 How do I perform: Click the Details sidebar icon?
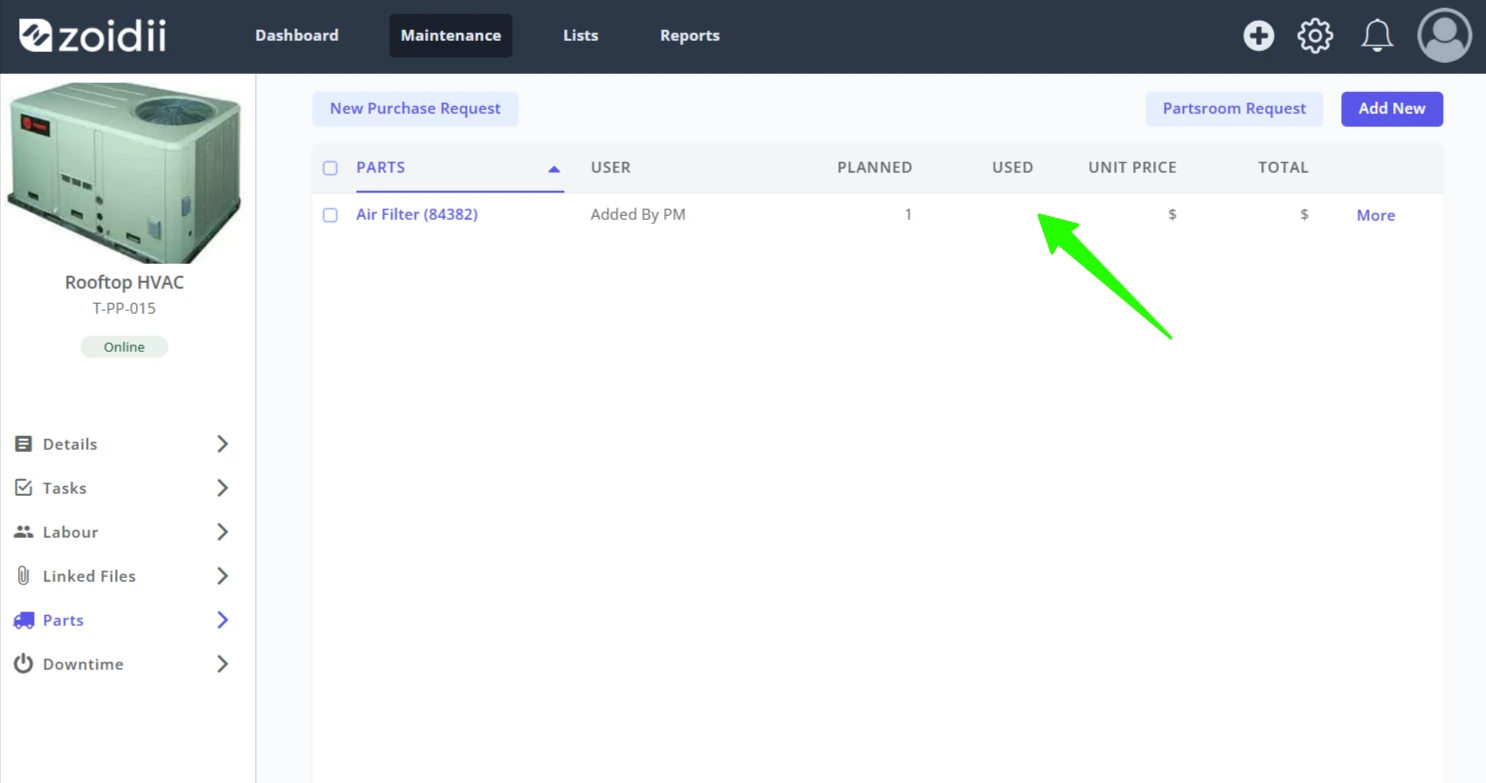[23, 444]
